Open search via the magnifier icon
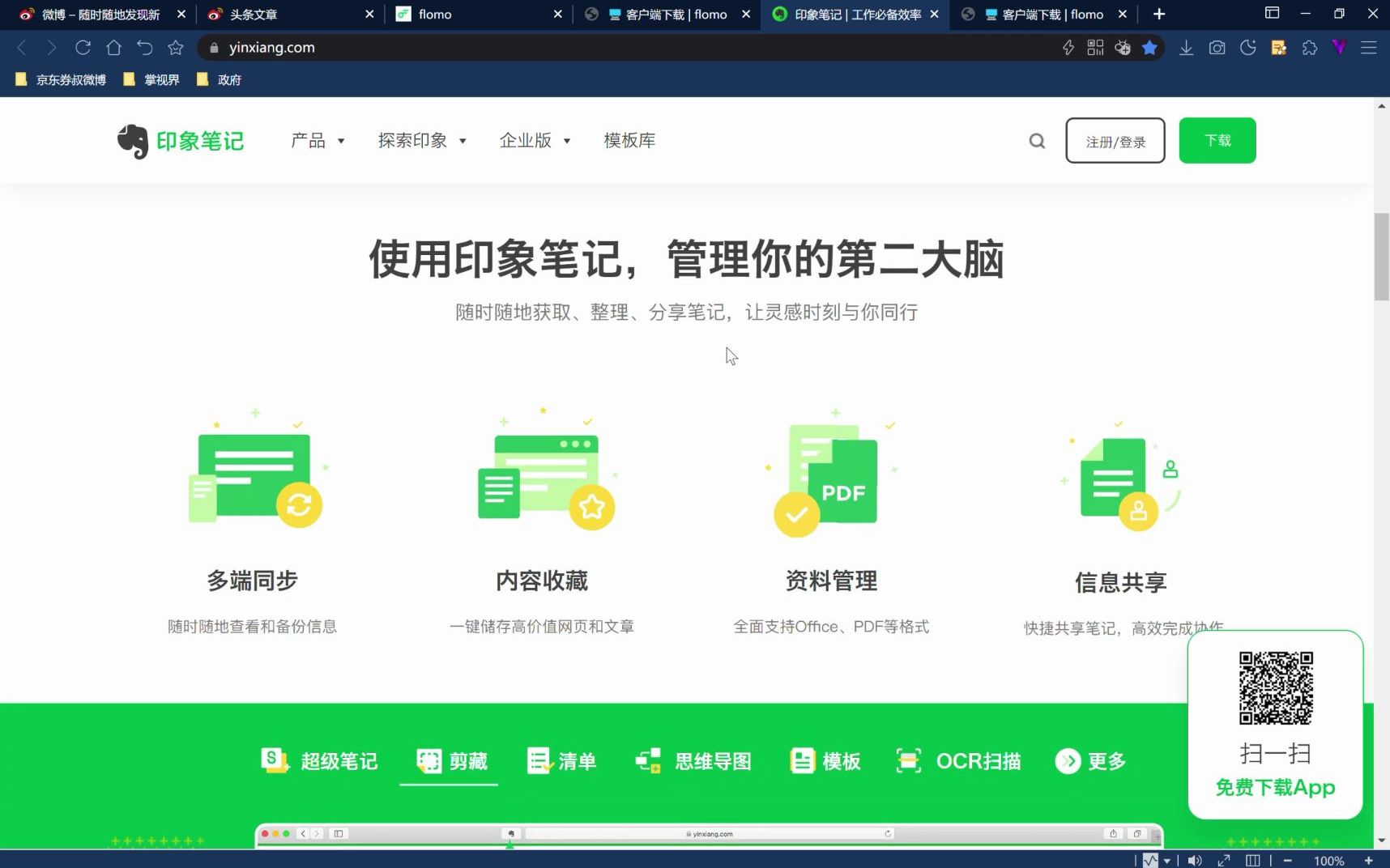The width and height of the screenshot is (1390, 868). (x=1037, y=140)
